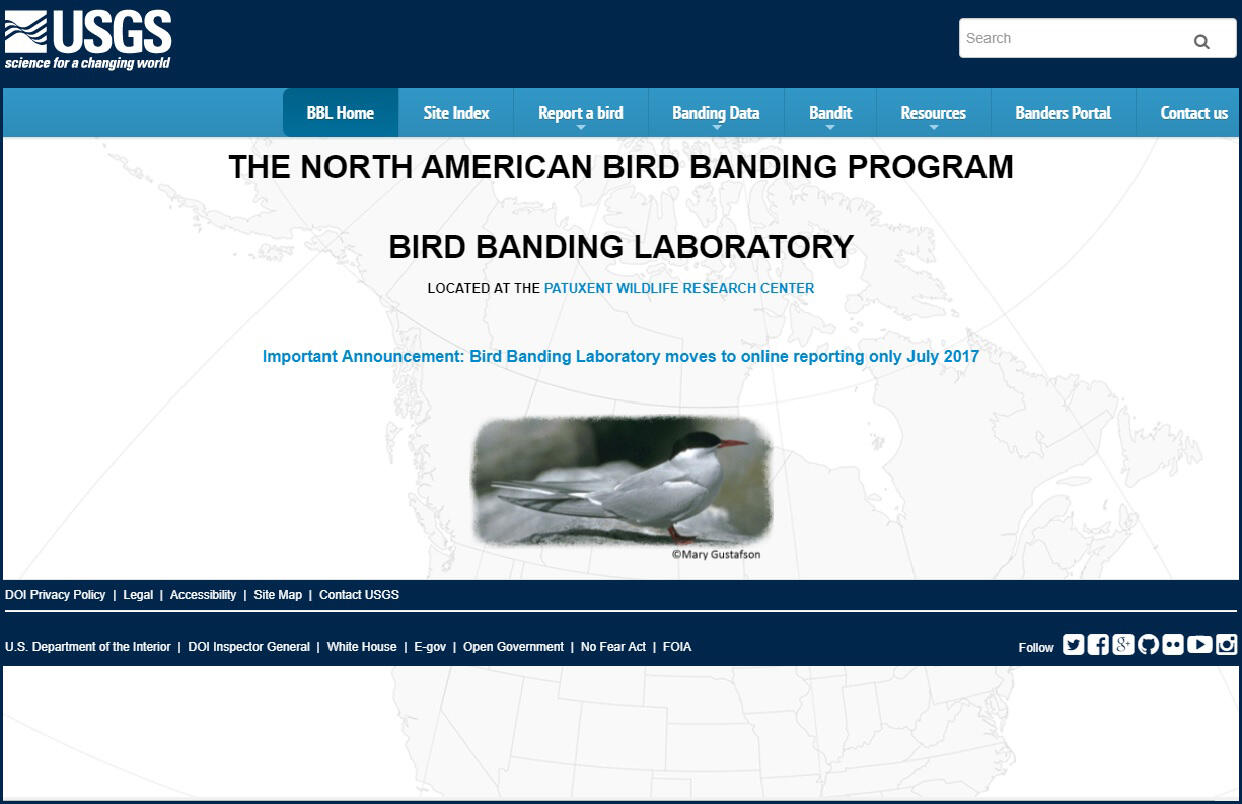The image size is (1242, 804).
Task: Click the Facebook icon in footer
Action: tap(1098, 645)
